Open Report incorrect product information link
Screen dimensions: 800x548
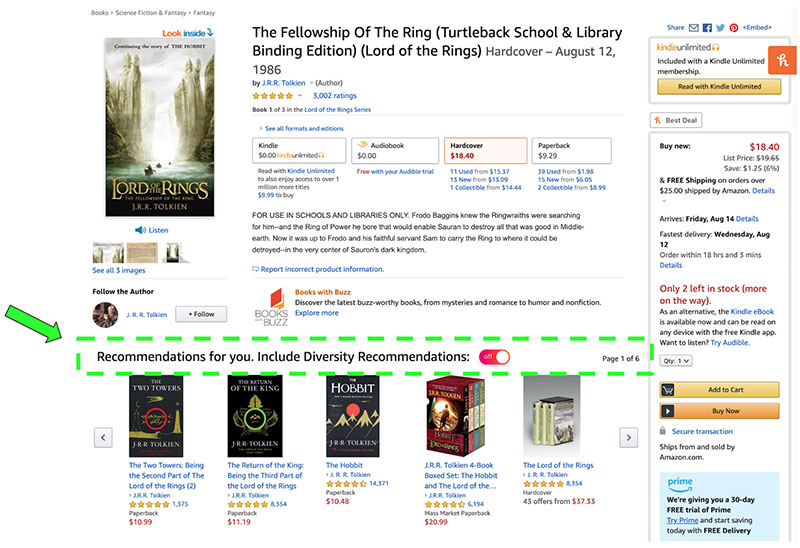[x=318, y=269]
